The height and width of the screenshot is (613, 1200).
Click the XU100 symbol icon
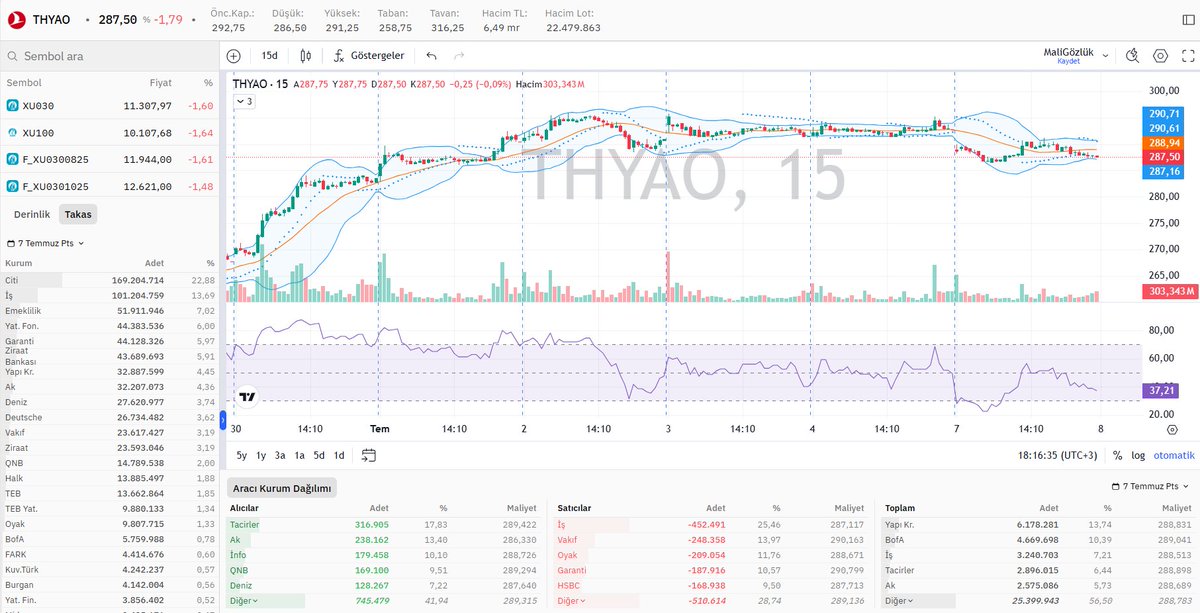pyautogui.click(x=13, y=132)
